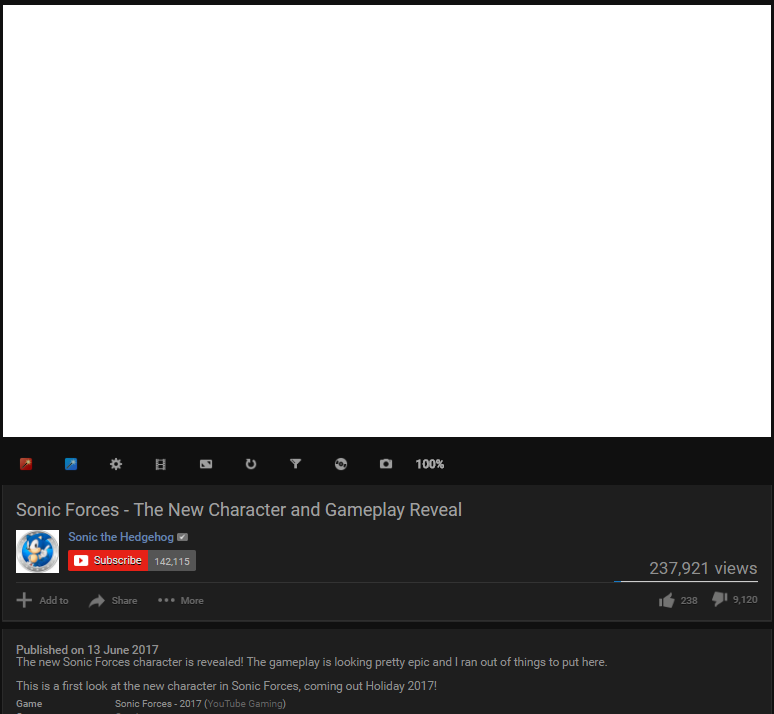774x714 pixels.
Task: Click the 237,921 views count
Action: (x=703, y=568)
